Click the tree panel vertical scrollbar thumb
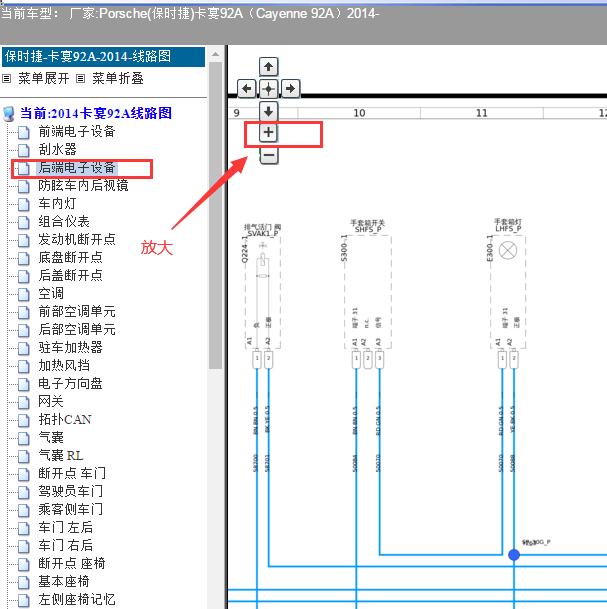The image size is (607, 609). tap(216, 216)
